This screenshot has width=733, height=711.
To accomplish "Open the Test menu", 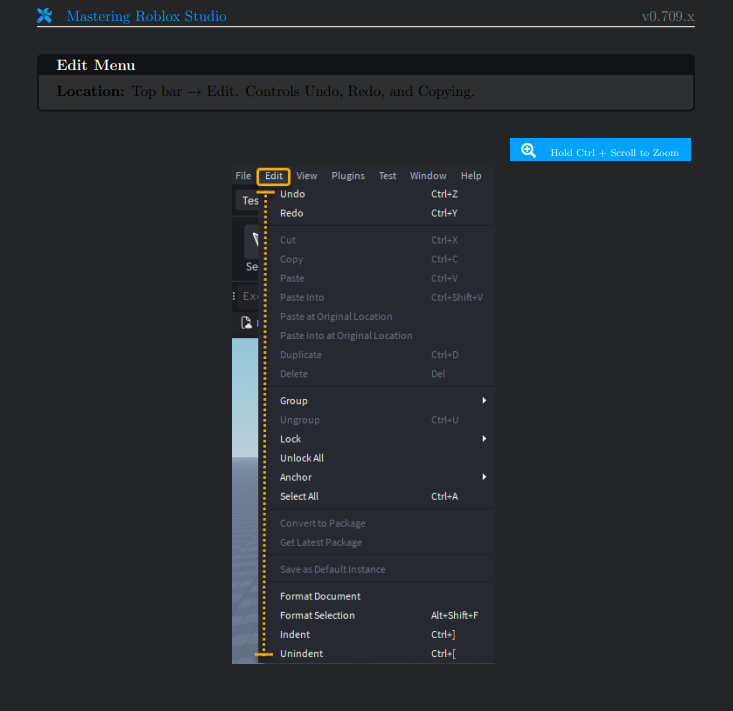I will 387,176.
